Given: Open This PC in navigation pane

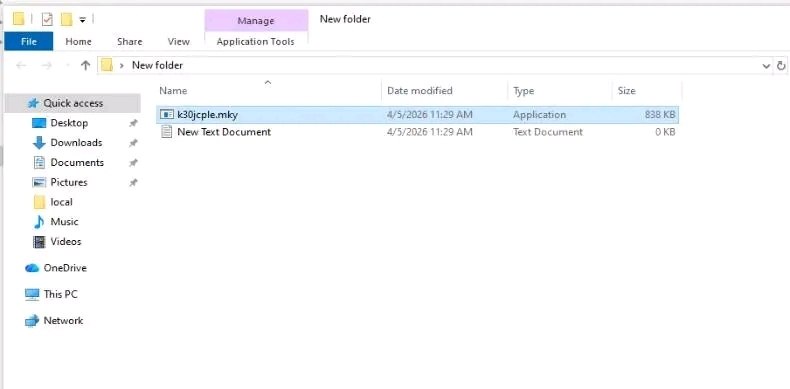Looking at the screenshot, I should click(x=60, y=294).
